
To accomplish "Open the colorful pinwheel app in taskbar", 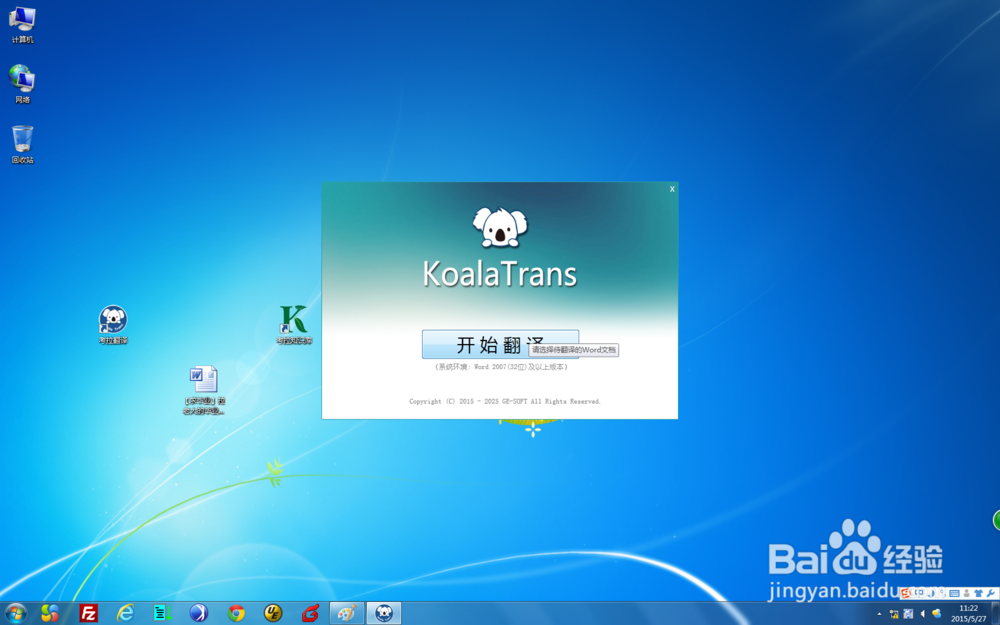I will pyautogui.click(x=50, y=614).
